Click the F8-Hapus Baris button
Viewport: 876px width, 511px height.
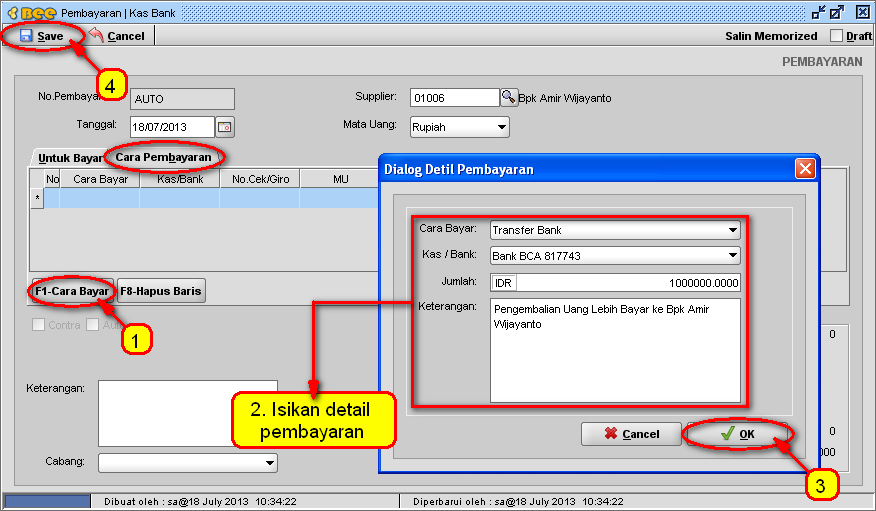click(x=161, y=291)
